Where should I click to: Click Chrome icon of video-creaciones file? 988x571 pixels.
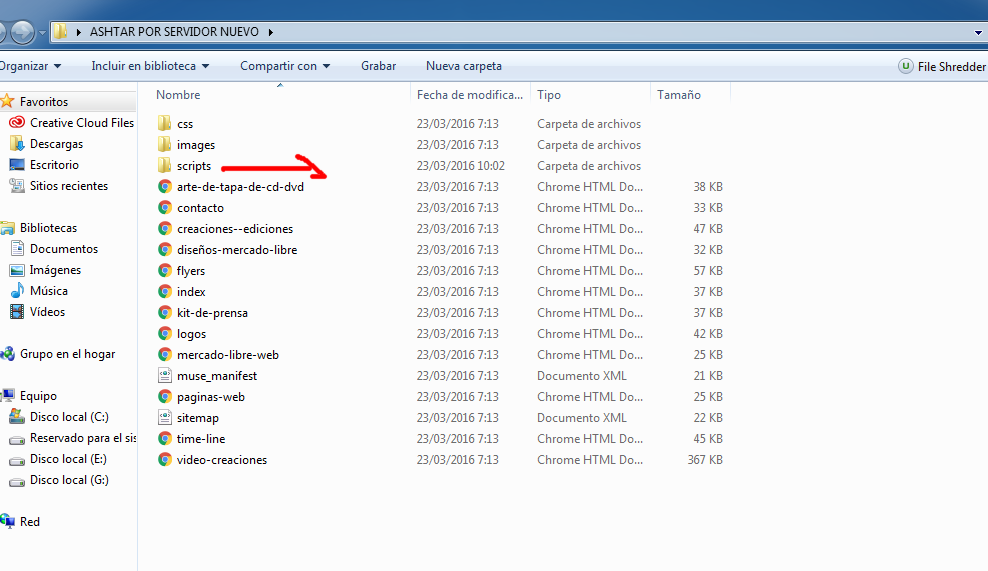click(x=164, y=459)
